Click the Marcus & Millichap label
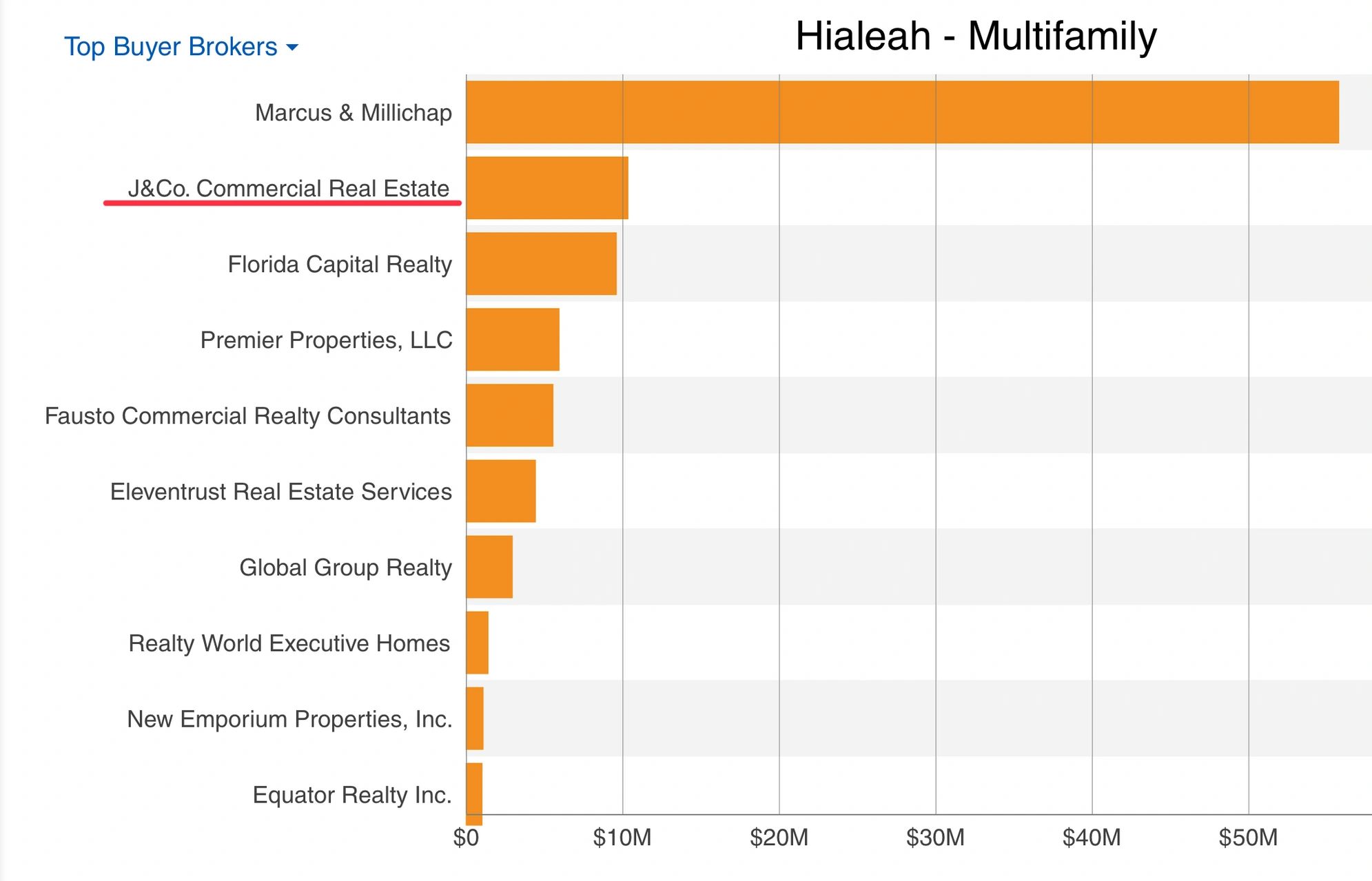 point(353,113)
